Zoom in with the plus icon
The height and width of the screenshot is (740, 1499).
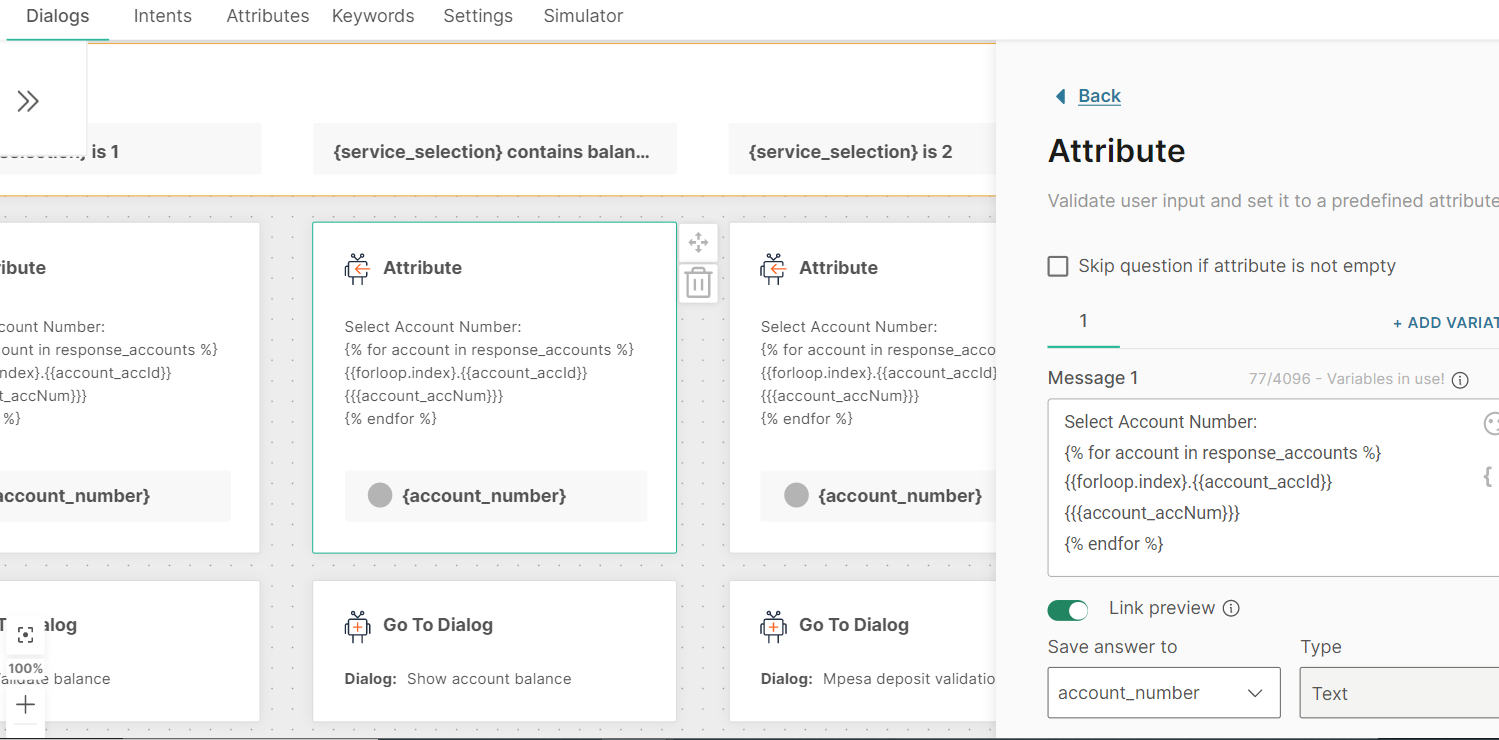[26, 705]
